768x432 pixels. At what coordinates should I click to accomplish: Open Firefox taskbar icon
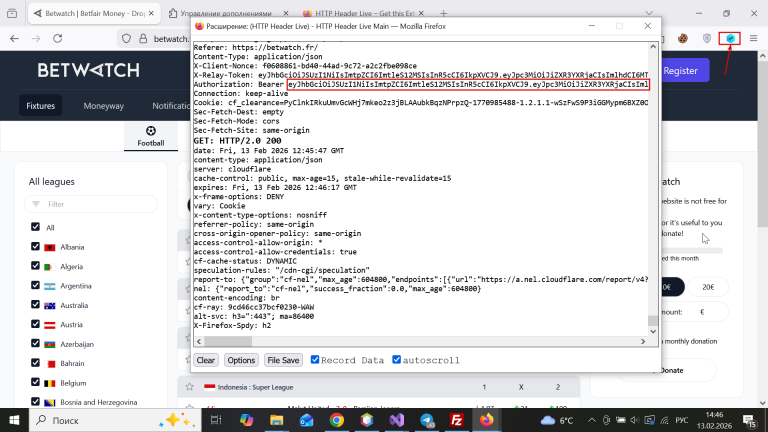pyautogui.click(x=486, y=420)
